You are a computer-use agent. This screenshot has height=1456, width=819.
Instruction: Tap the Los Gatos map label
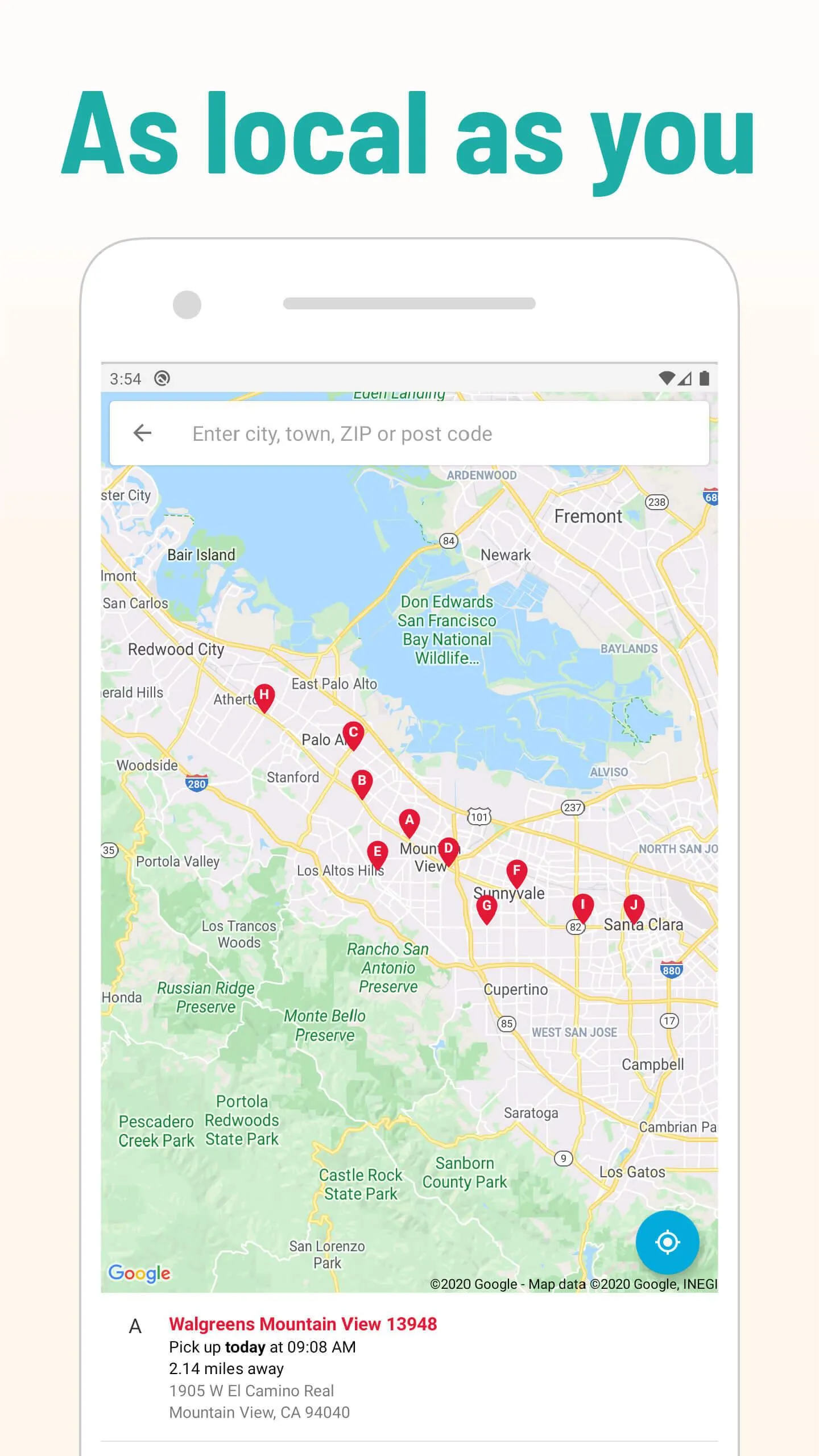point(632,1172)
